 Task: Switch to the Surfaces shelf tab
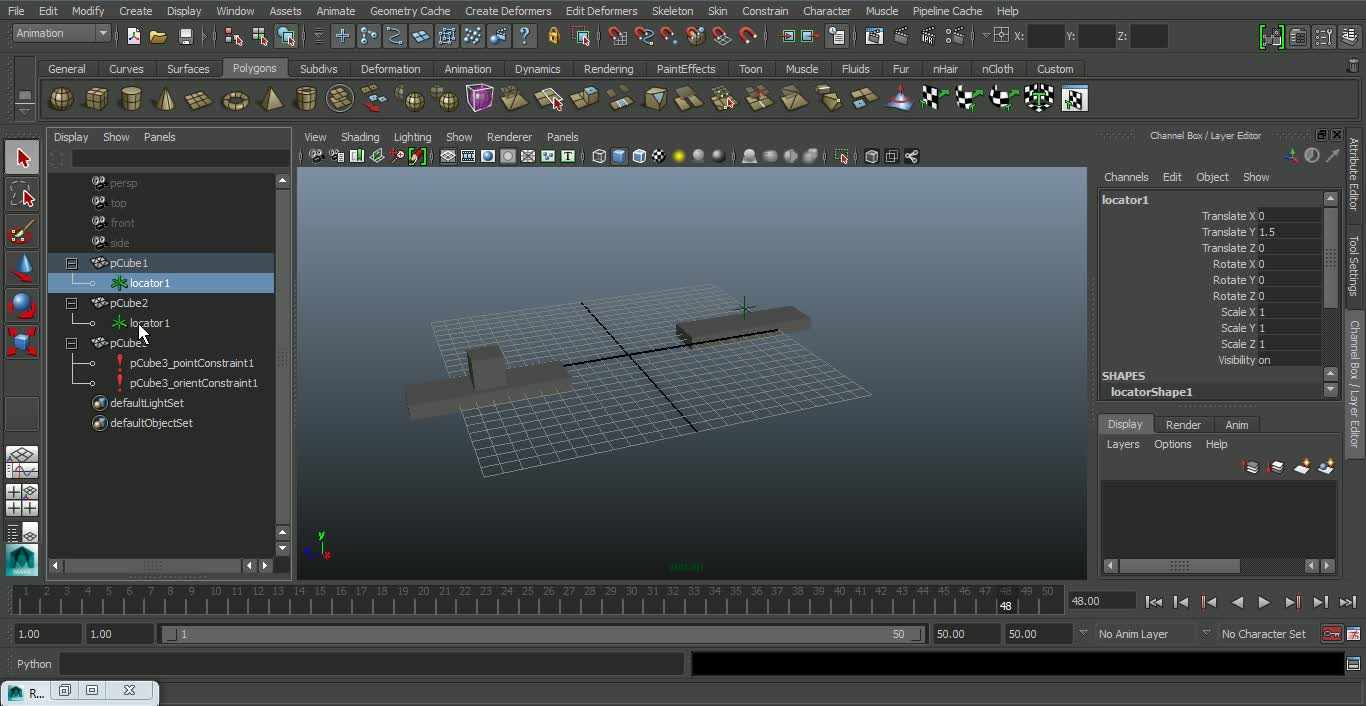(x=188, y=69)
